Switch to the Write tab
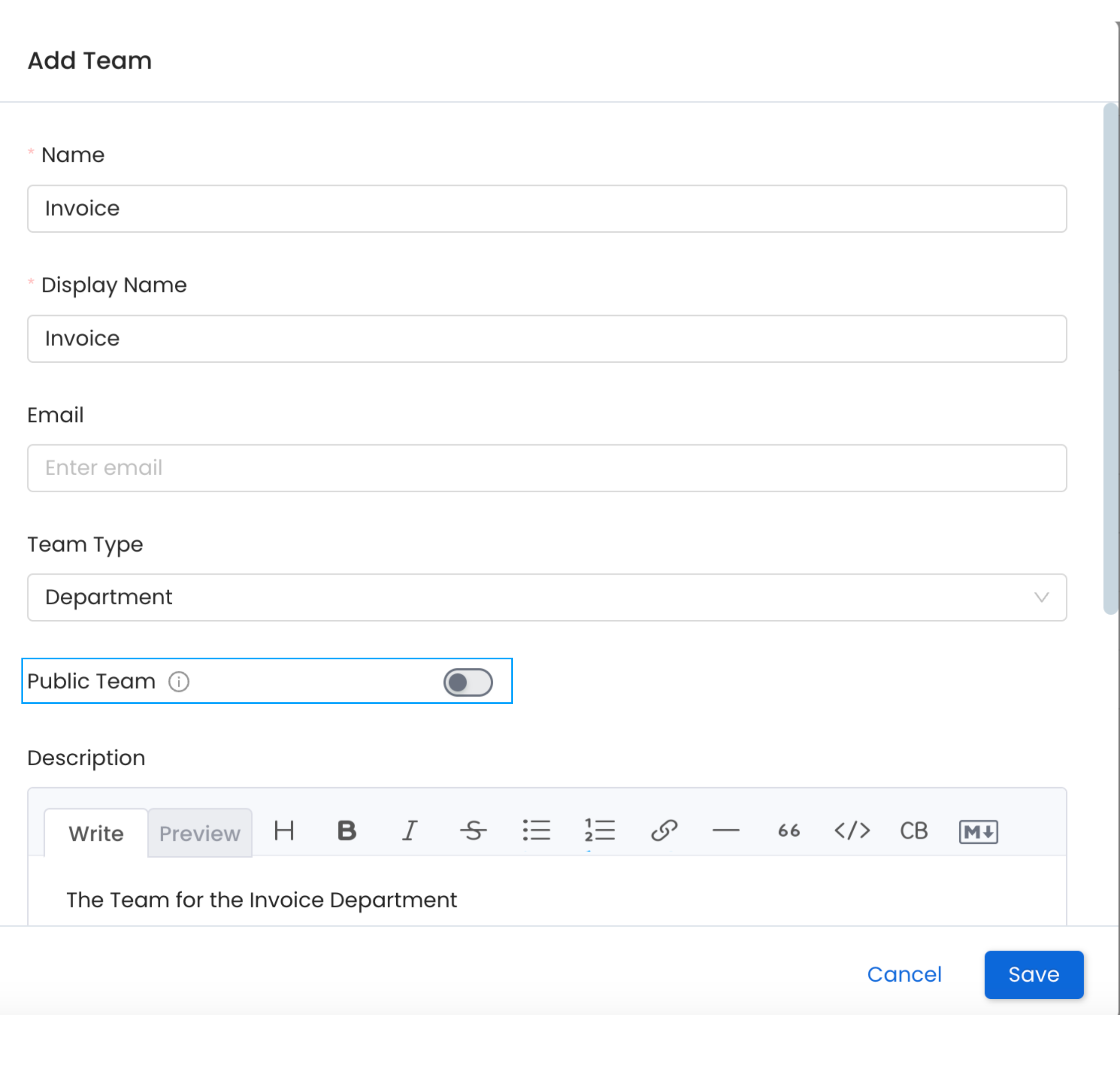The image size is (1120, 1075). pyautogui.click(x=96, y=833)
